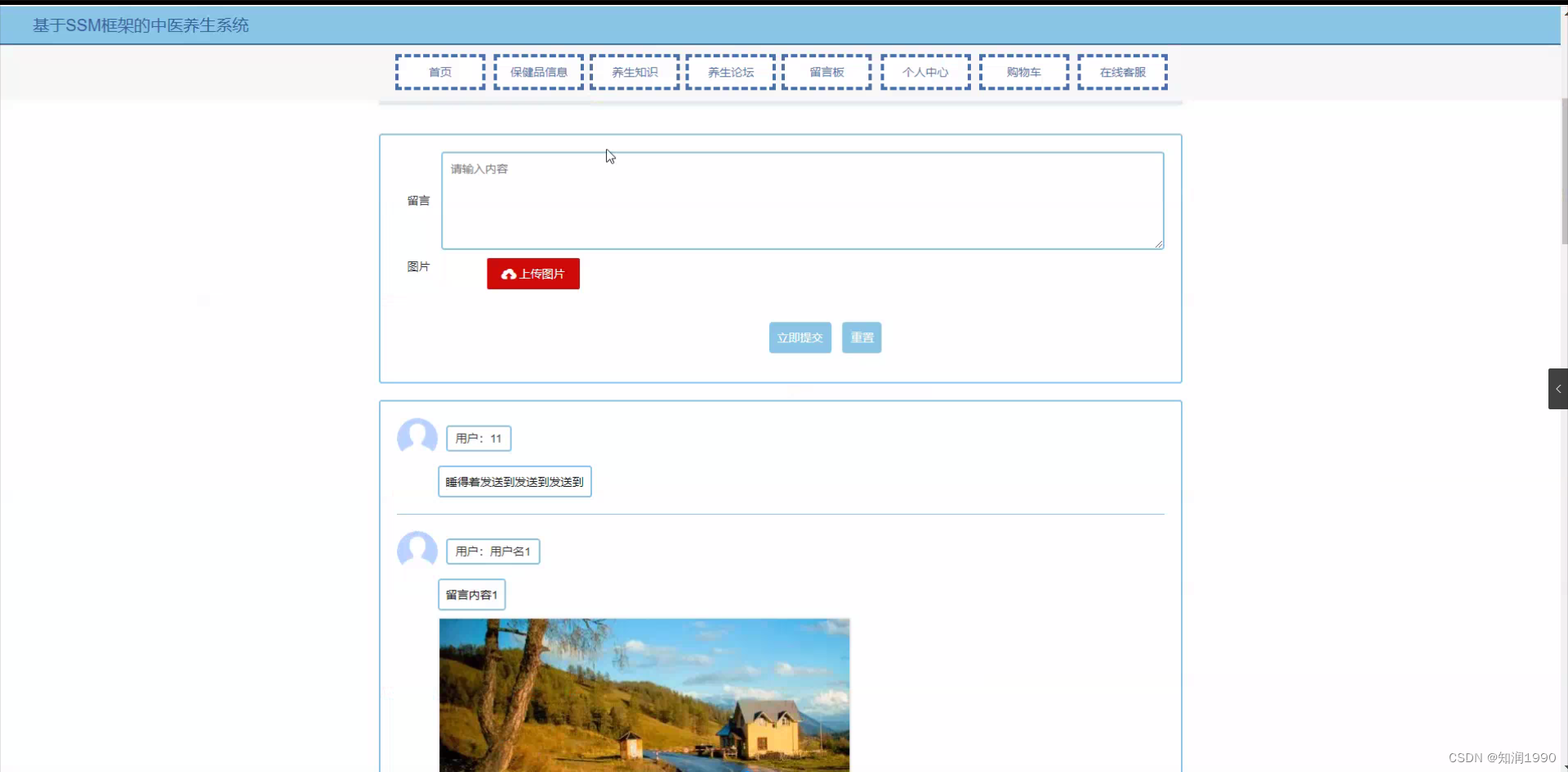Click user 11's avatar icon
This screenshot has height=772, width=1568.
(417, 437)
